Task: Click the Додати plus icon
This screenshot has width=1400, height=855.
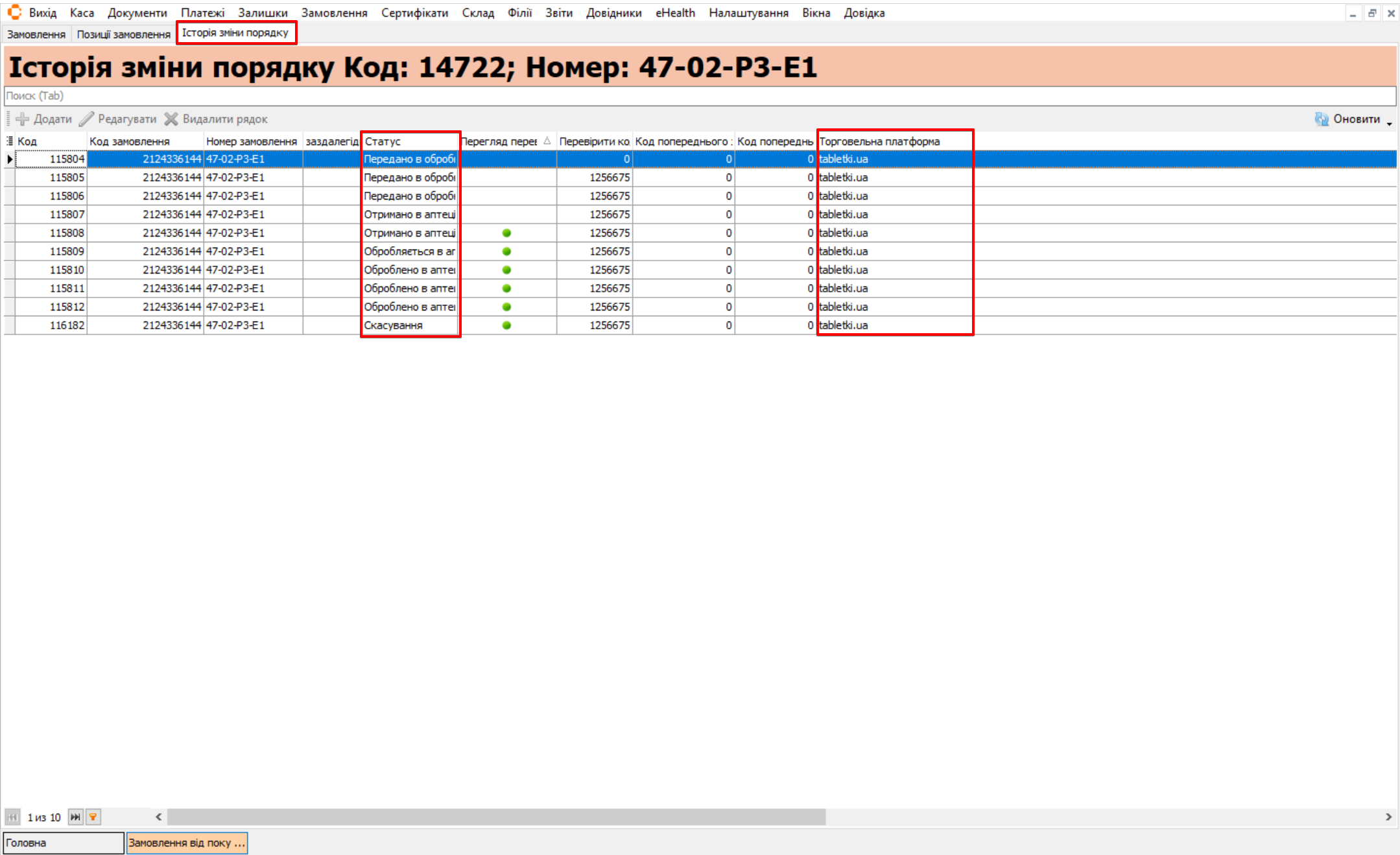Action: click(x=22, y=119)
